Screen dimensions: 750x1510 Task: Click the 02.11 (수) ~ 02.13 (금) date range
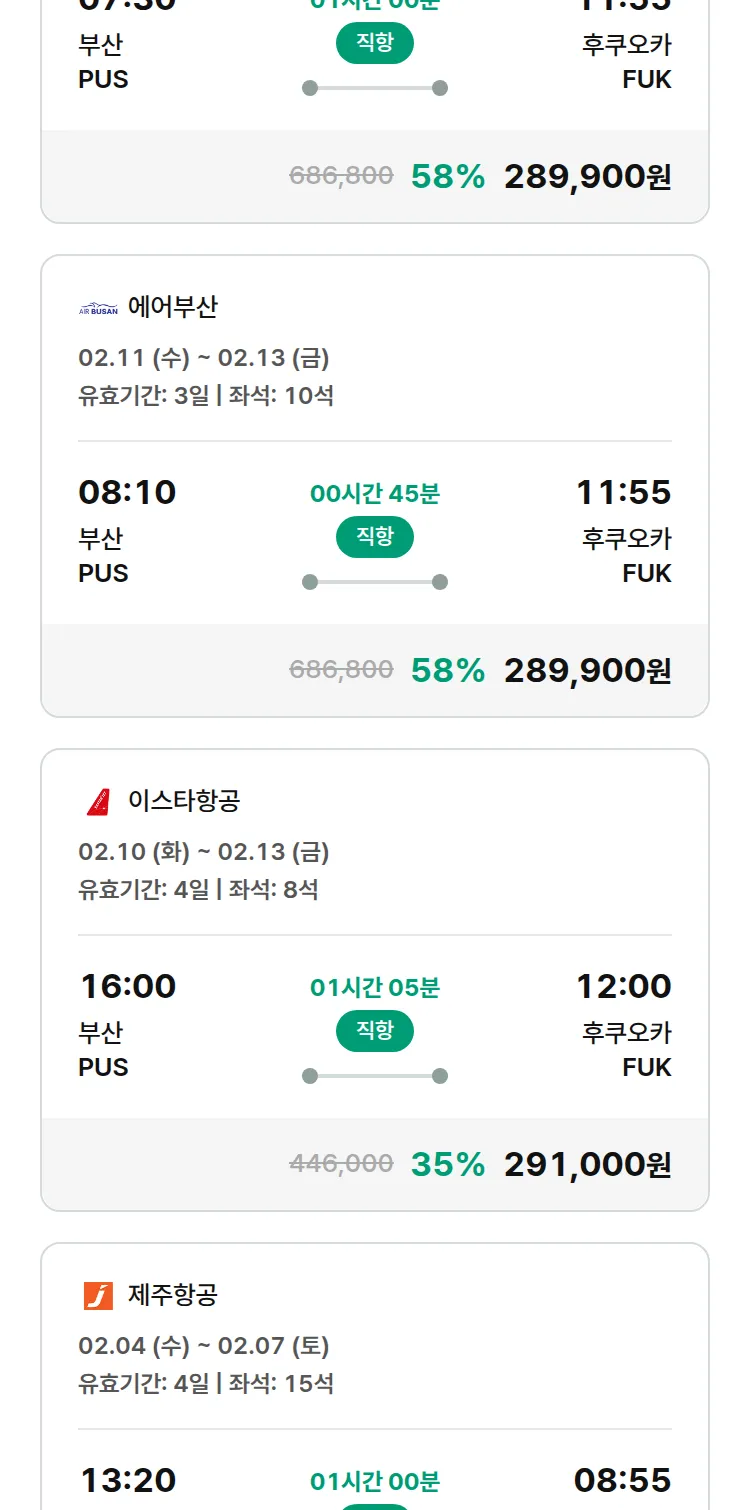(204, 358)
